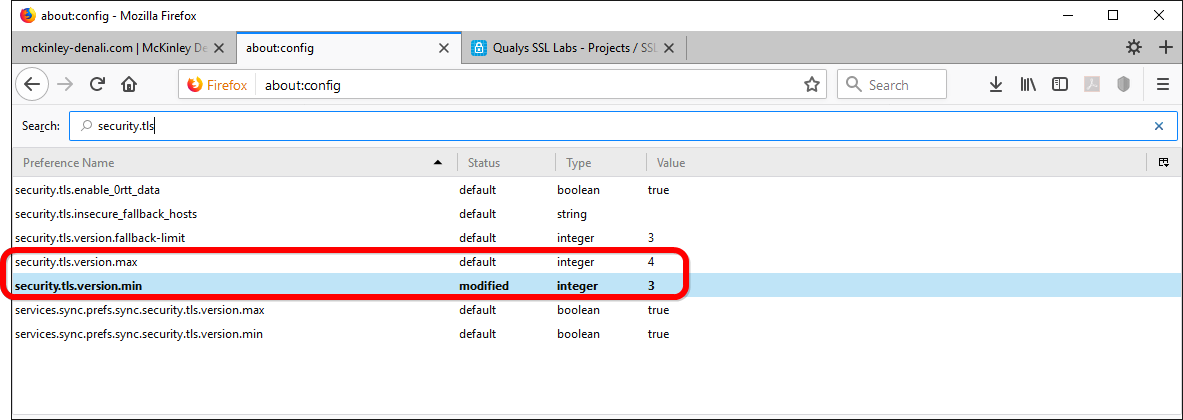
Task: Open the Downloads panel
Action: tap(995, 85)
